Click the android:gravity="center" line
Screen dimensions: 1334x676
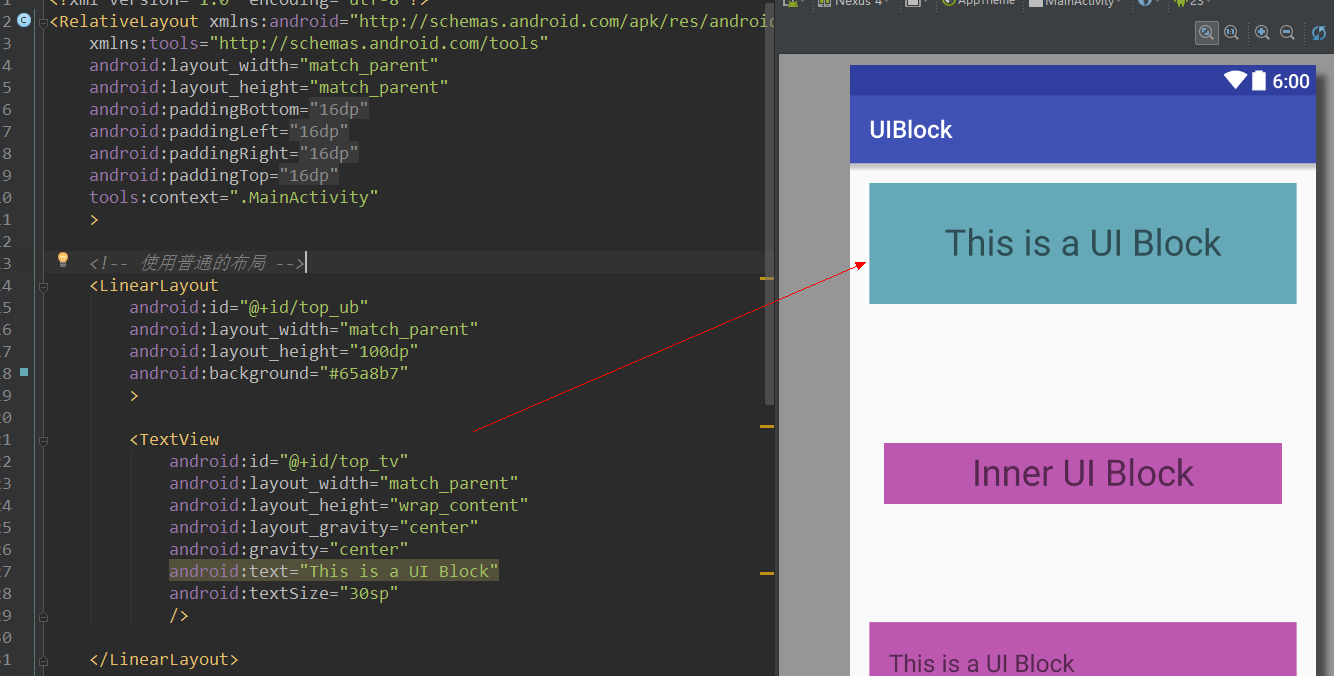(289, 549)
